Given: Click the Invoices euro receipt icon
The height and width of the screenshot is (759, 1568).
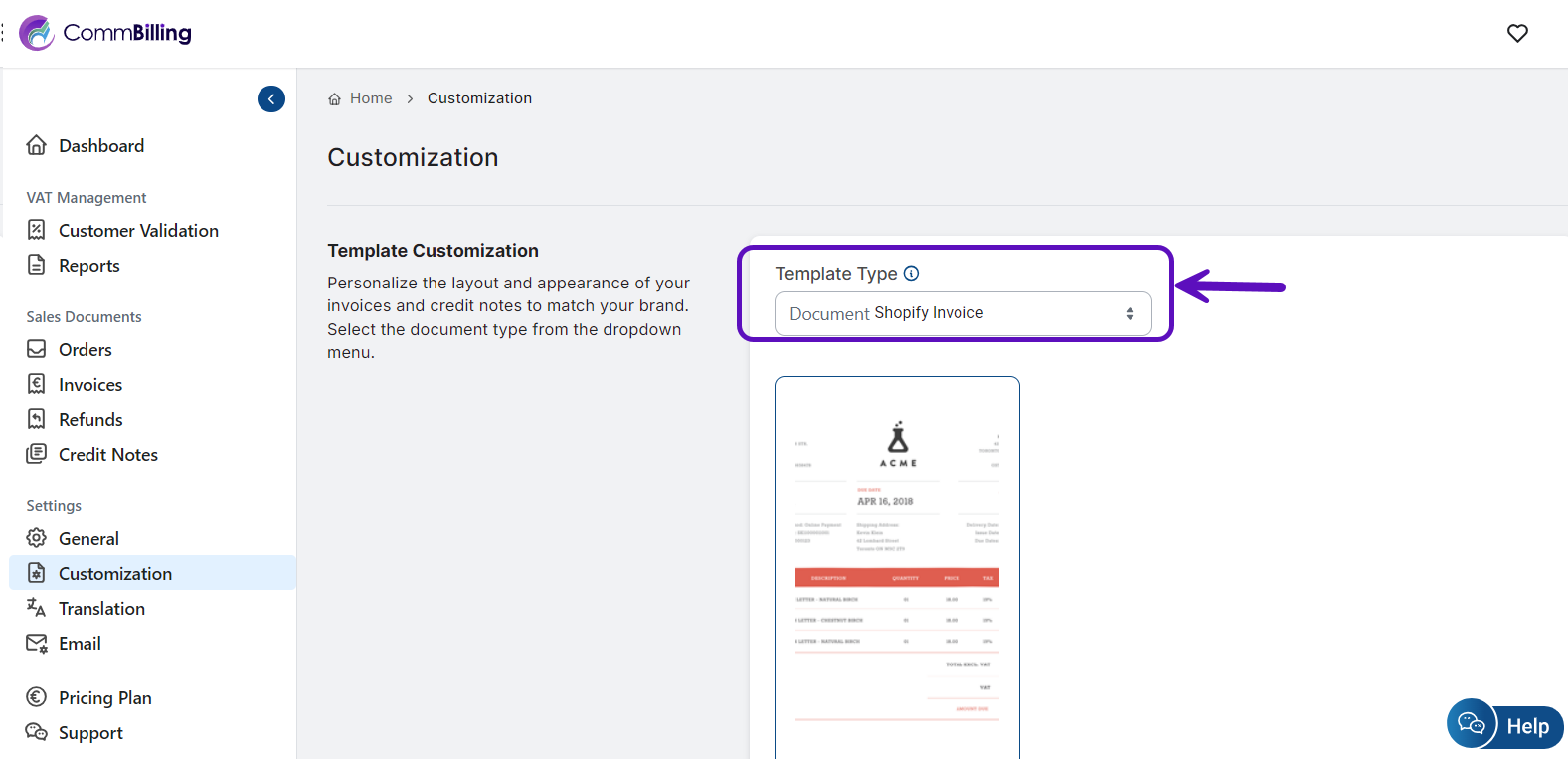Looking at the screenshot, I should [37, 384].
